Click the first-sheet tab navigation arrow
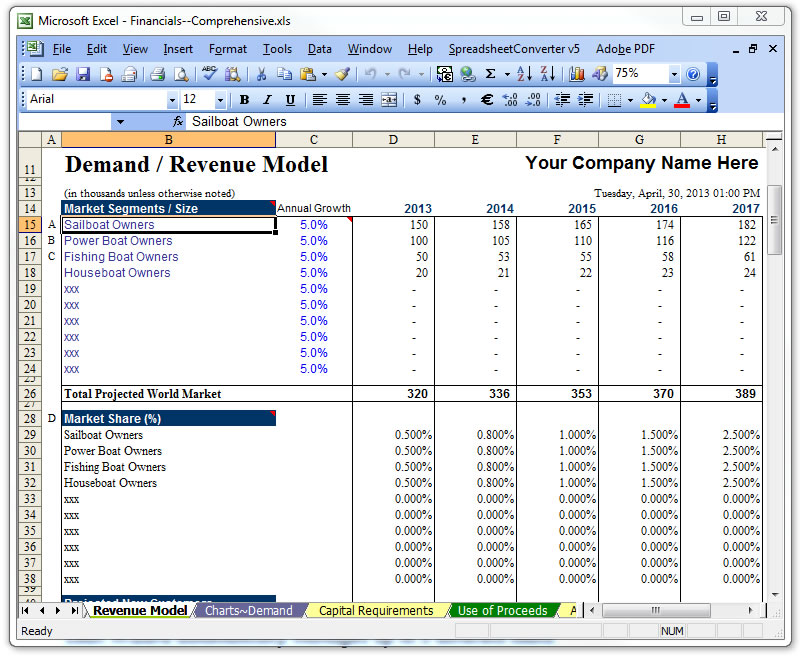800x656 pixels. pyautogui.click(x=25, y=611)
